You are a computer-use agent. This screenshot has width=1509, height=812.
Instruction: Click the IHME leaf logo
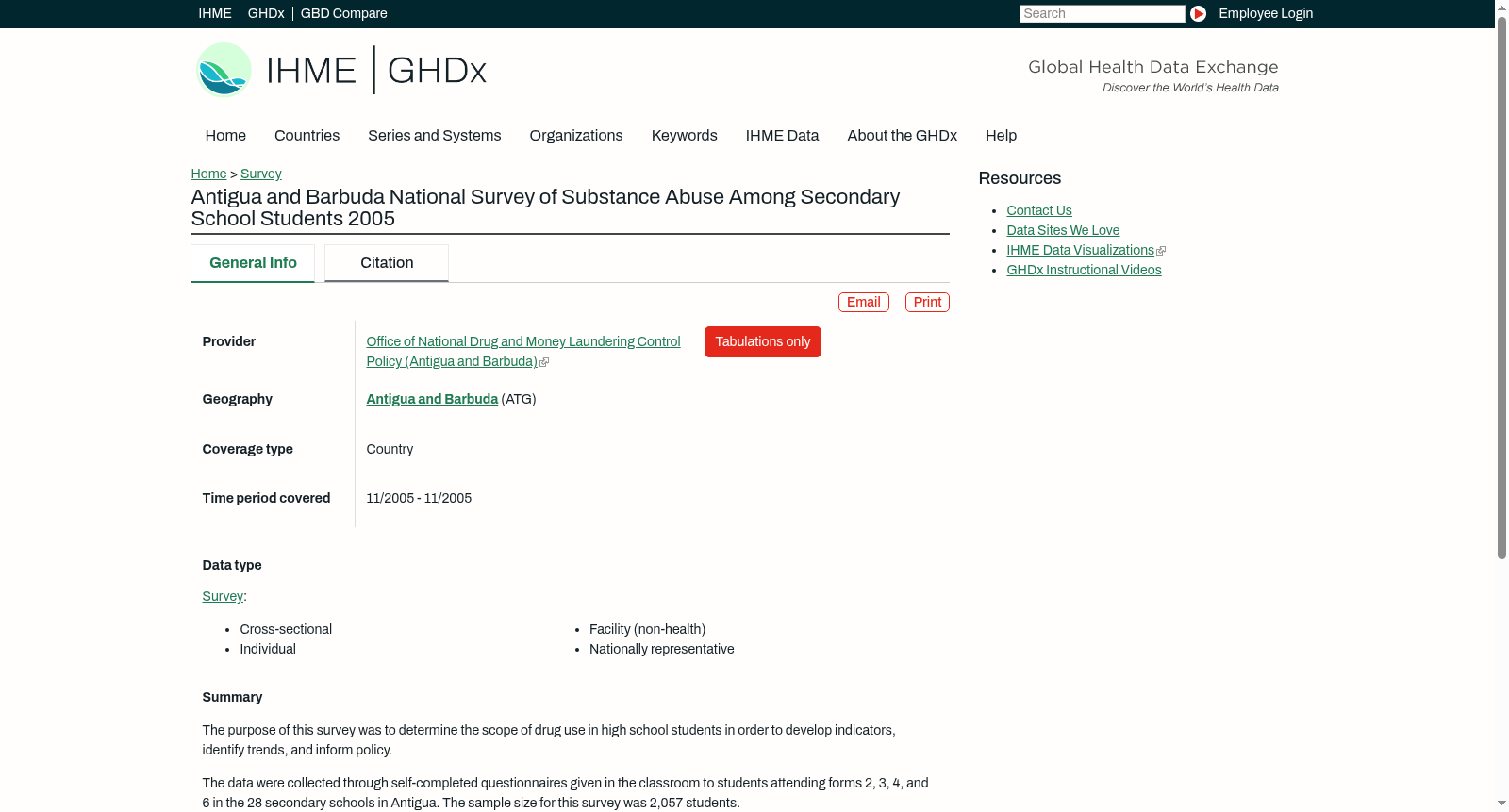(224, 70)
